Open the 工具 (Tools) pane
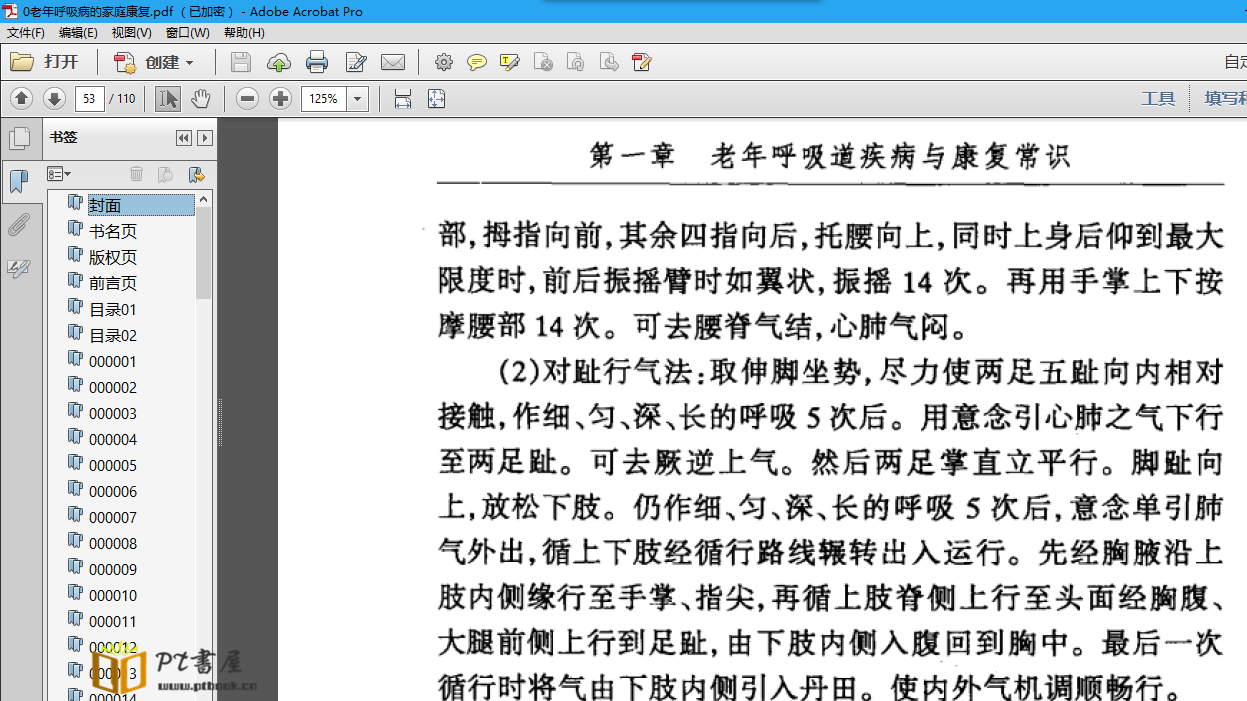This screenshot has width=1247, height=701. point(1158,98)
